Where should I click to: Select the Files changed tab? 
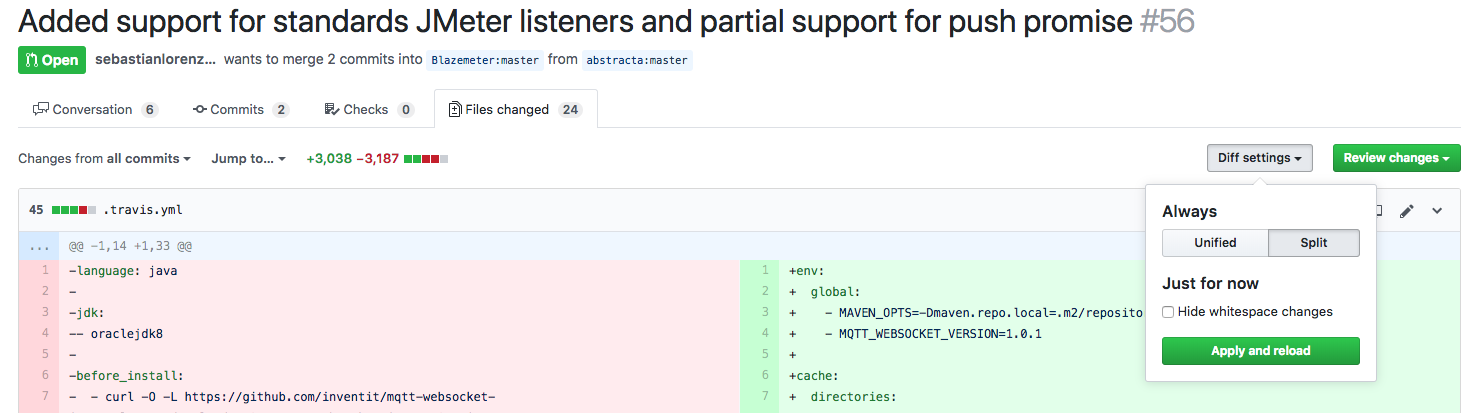pos(516,110)
